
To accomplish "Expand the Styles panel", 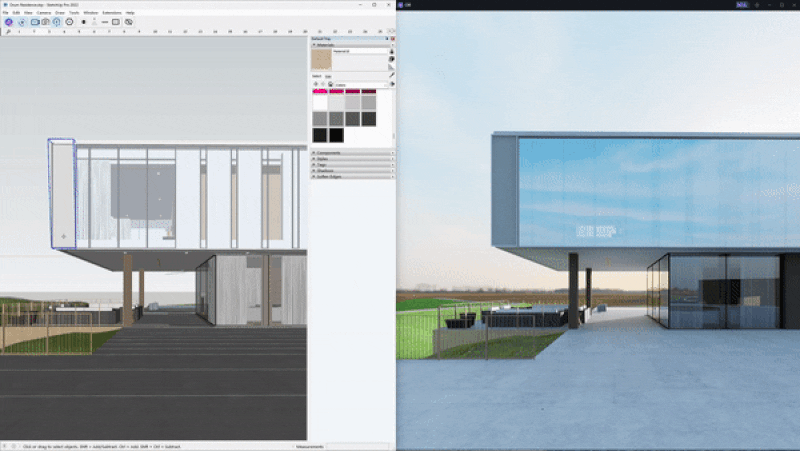I will point(353,159).
